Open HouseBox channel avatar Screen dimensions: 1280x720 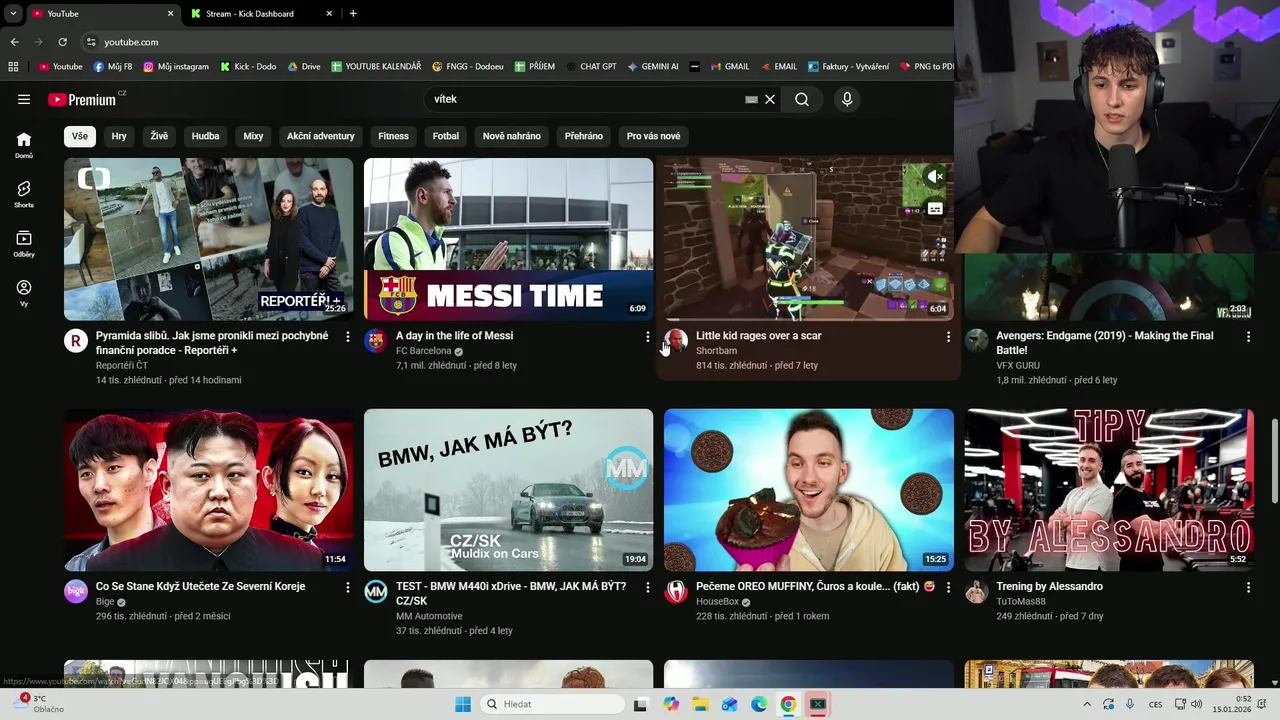point(676,591)
